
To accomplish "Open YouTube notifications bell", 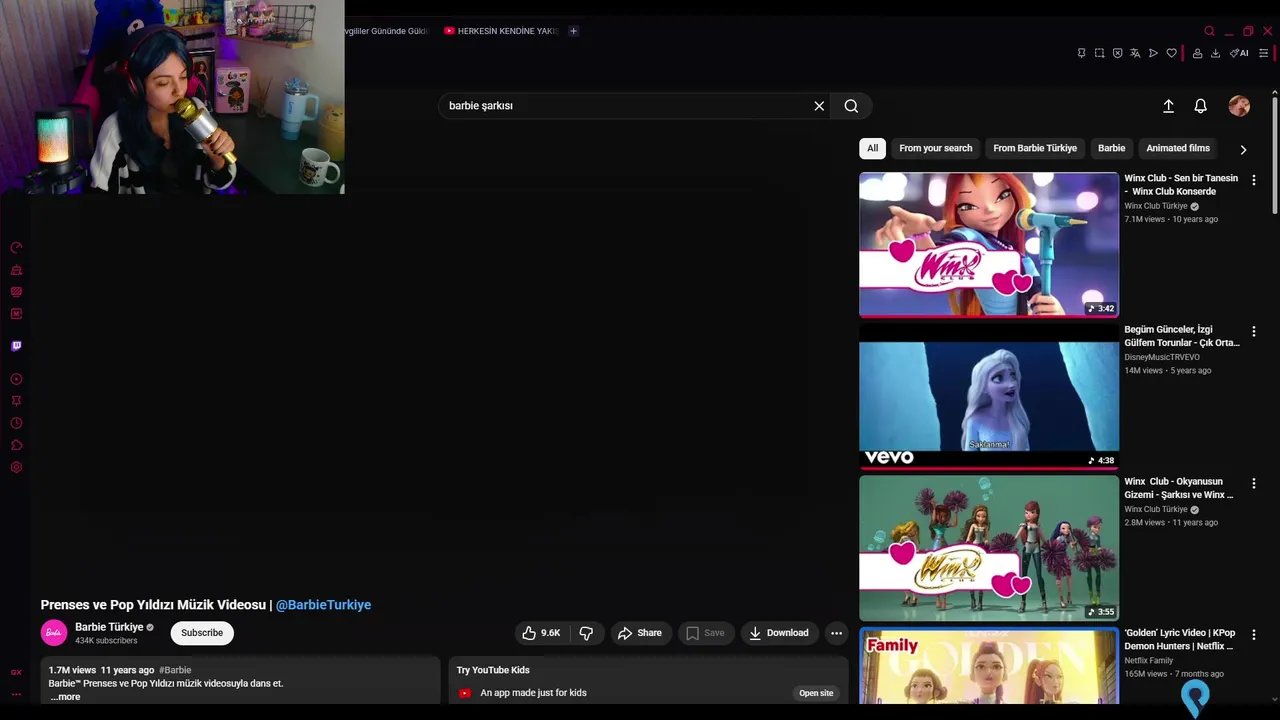I will pos(1200,106).
